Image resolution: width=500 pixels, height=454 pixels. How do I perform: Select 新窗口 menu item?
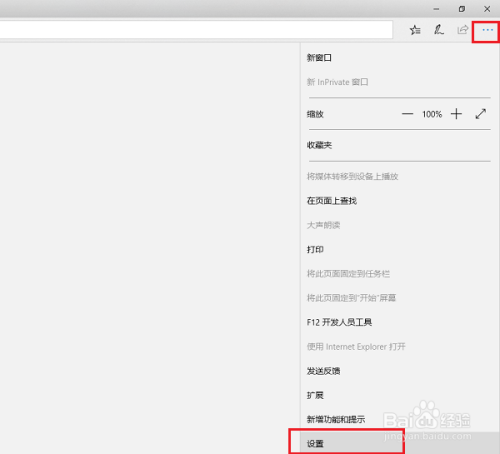pyautogui.click(x=319, y=58)
